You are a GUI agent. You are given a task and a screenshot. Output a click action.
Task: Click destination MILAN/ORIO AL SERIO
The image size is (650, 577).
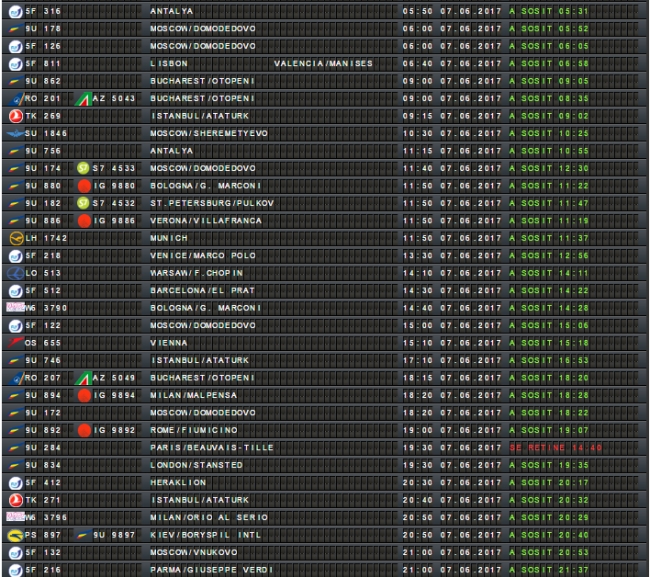pos(209,517)
